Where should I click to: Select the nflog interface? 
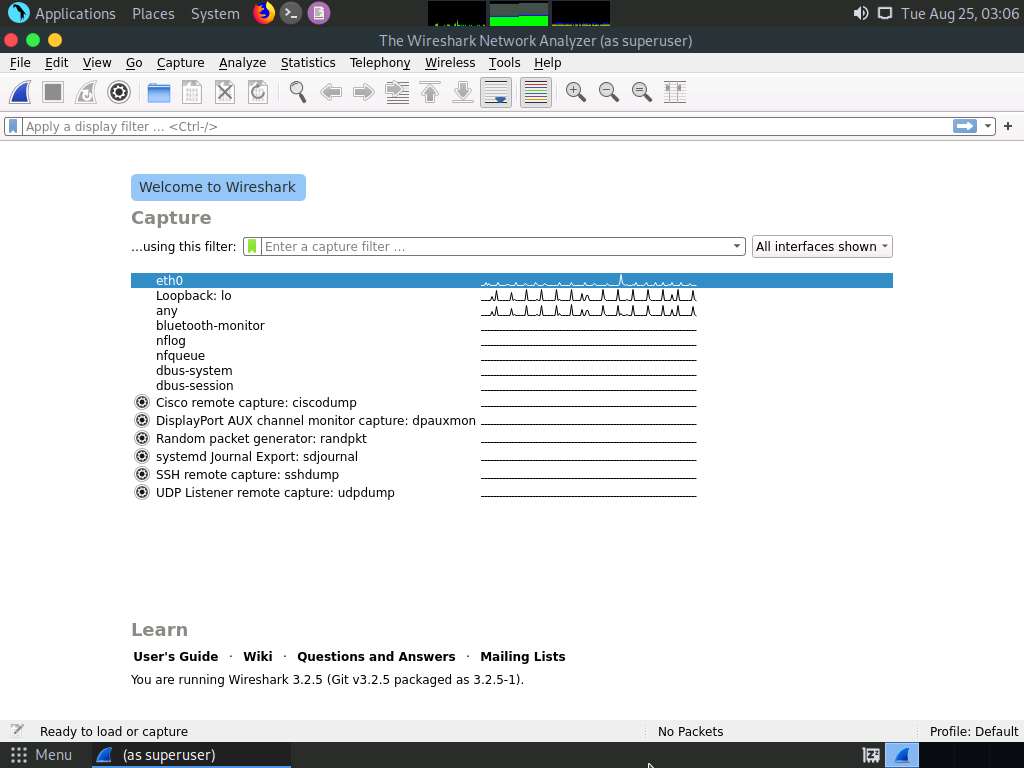point(511,340)
